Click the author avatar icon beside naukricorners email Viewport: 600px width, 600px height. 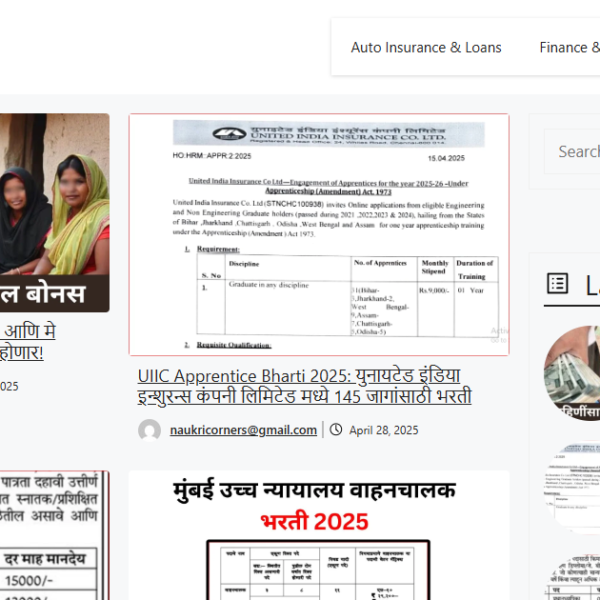(x=149, y=430)
